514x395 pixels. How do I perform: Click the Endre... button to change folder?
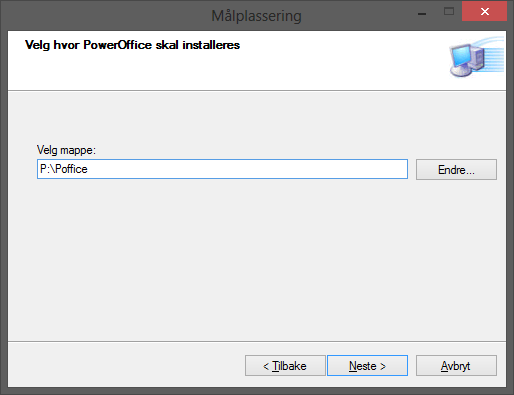click(x=456, y=170)
